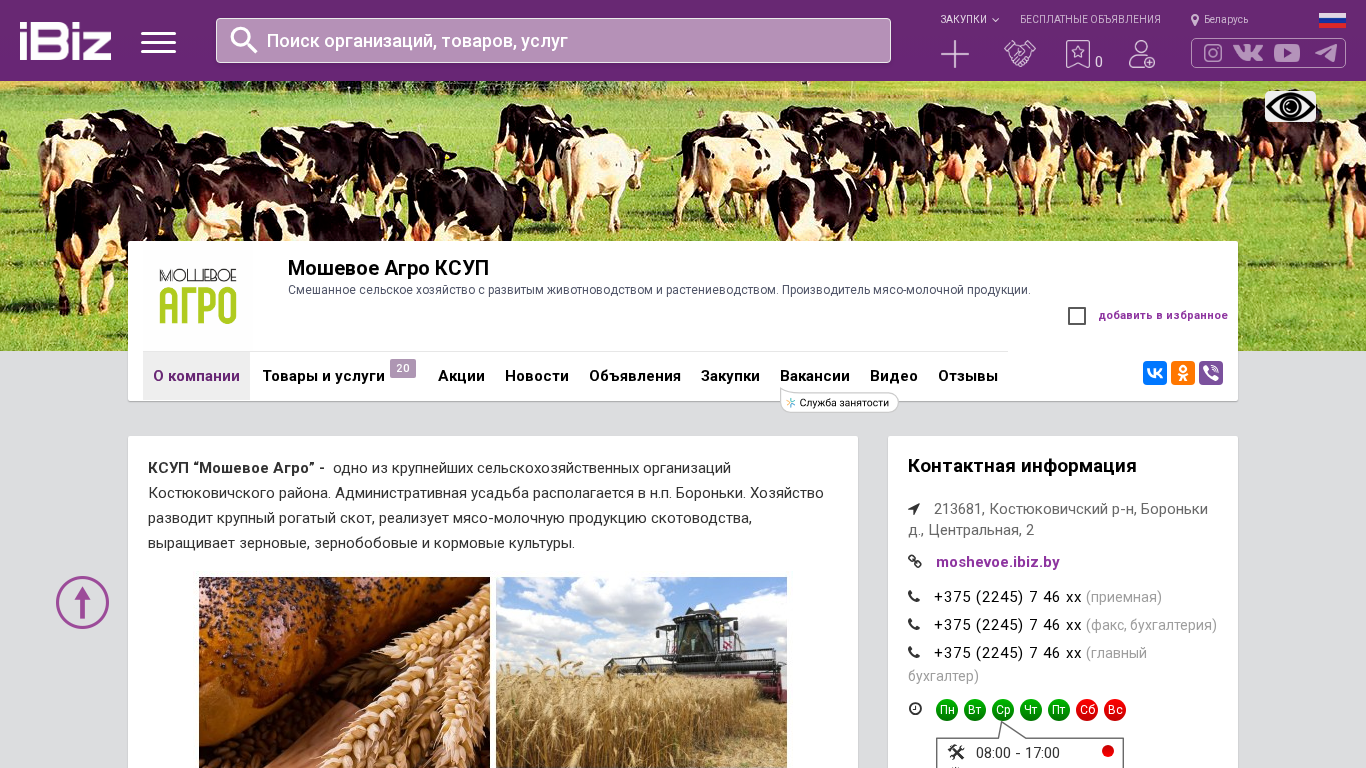Viewport: 1366px width, 768px height.
Task: Click the приемная phone number
Action: [x=1008, y=597]
